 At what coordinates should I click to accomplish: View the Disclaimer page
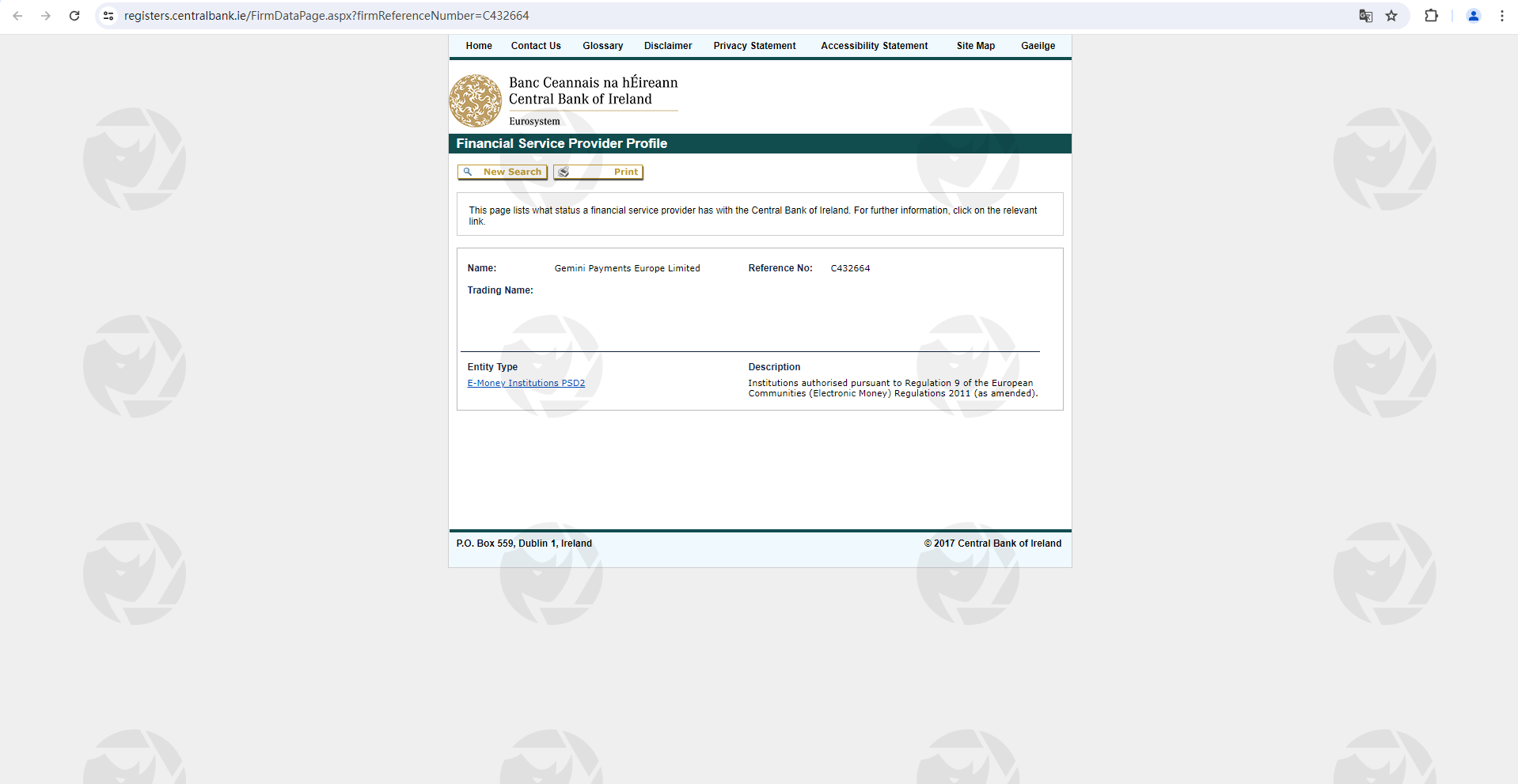(x=668, y=46)
